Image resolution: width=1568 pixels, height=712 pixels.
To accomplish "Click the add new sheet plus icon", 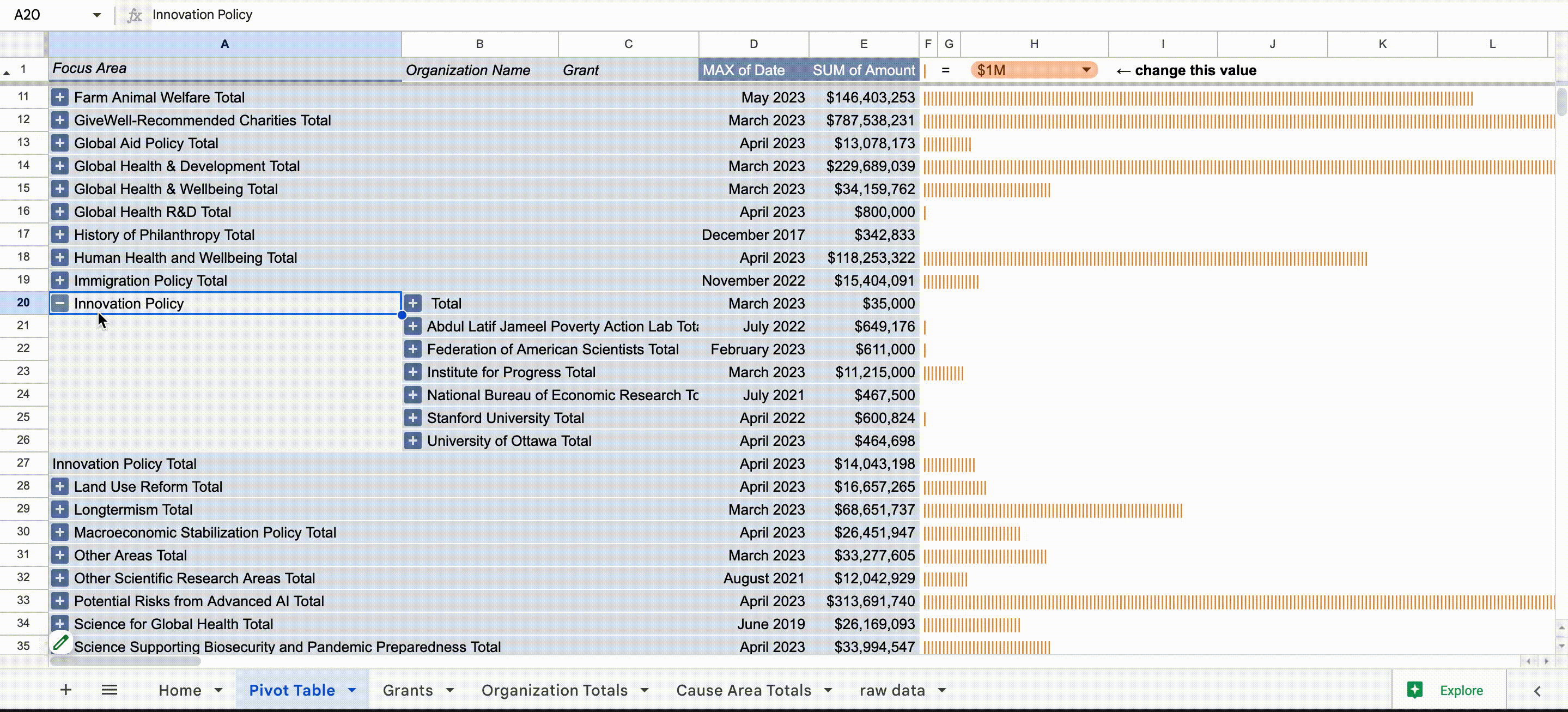I will [x=66, y=690].
